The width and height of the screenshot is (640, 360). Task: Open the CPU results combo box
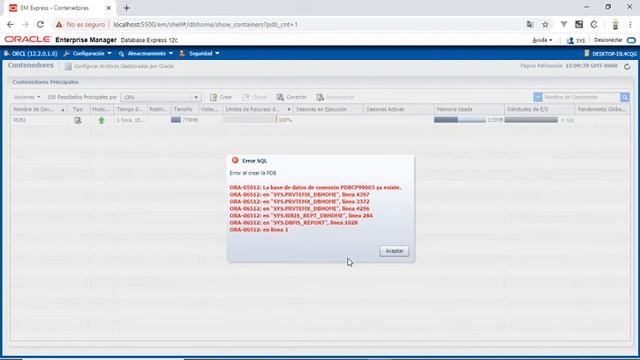pos(161,97)
